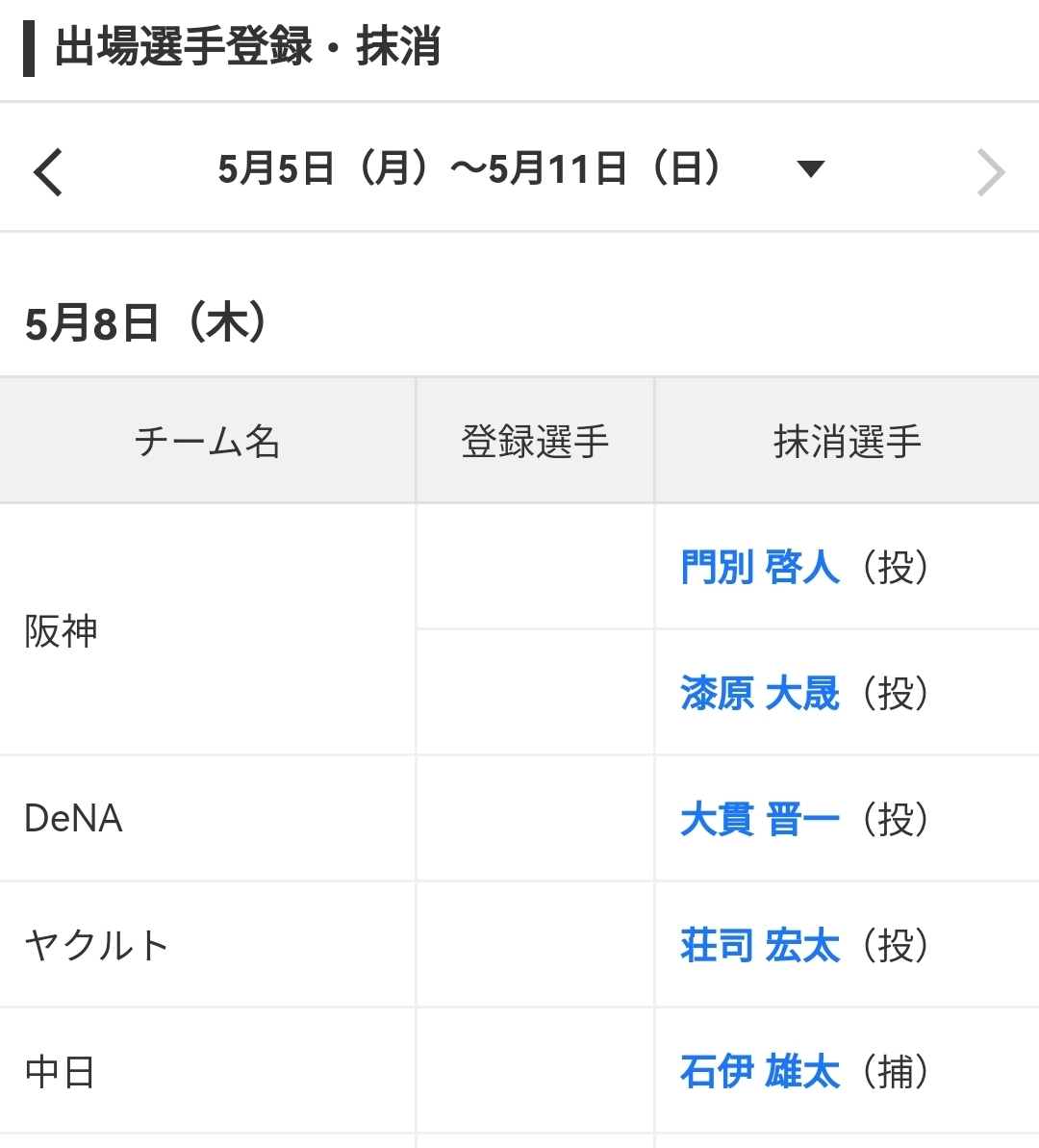
Task: Tap the ヤクルト team name
Action: tap(96, 945)
